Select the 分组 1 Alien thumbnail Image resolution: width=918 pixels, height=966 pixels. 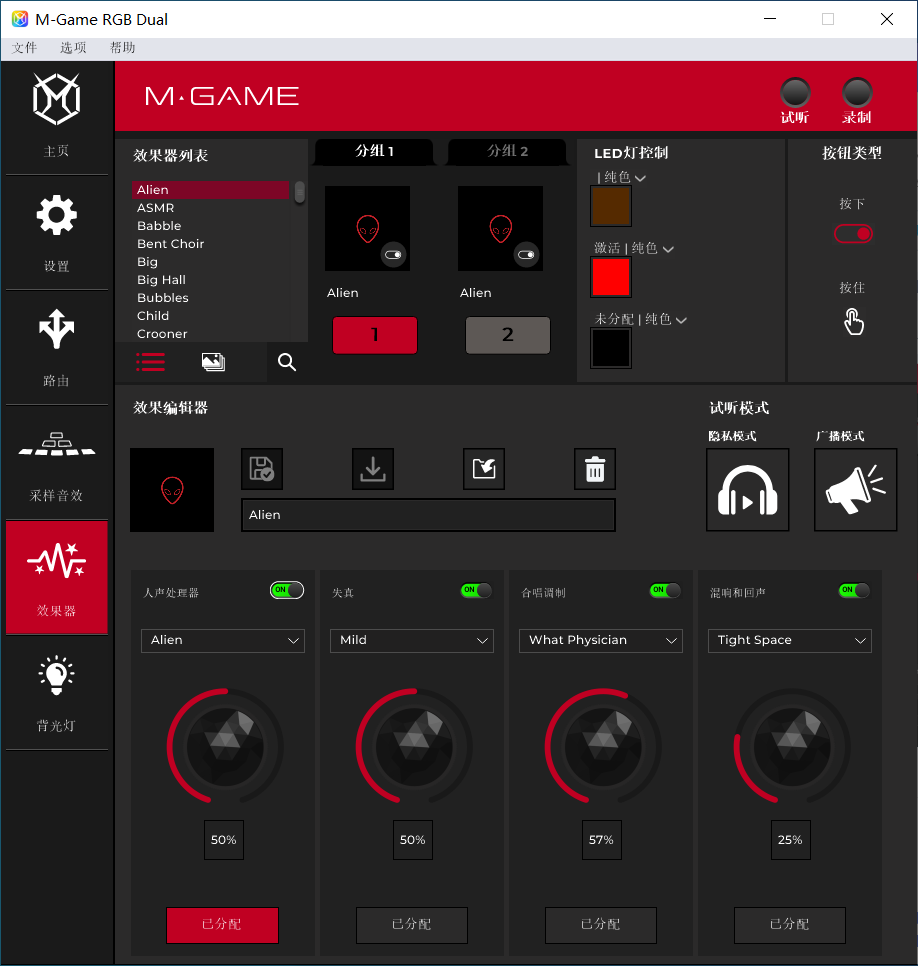367,229
